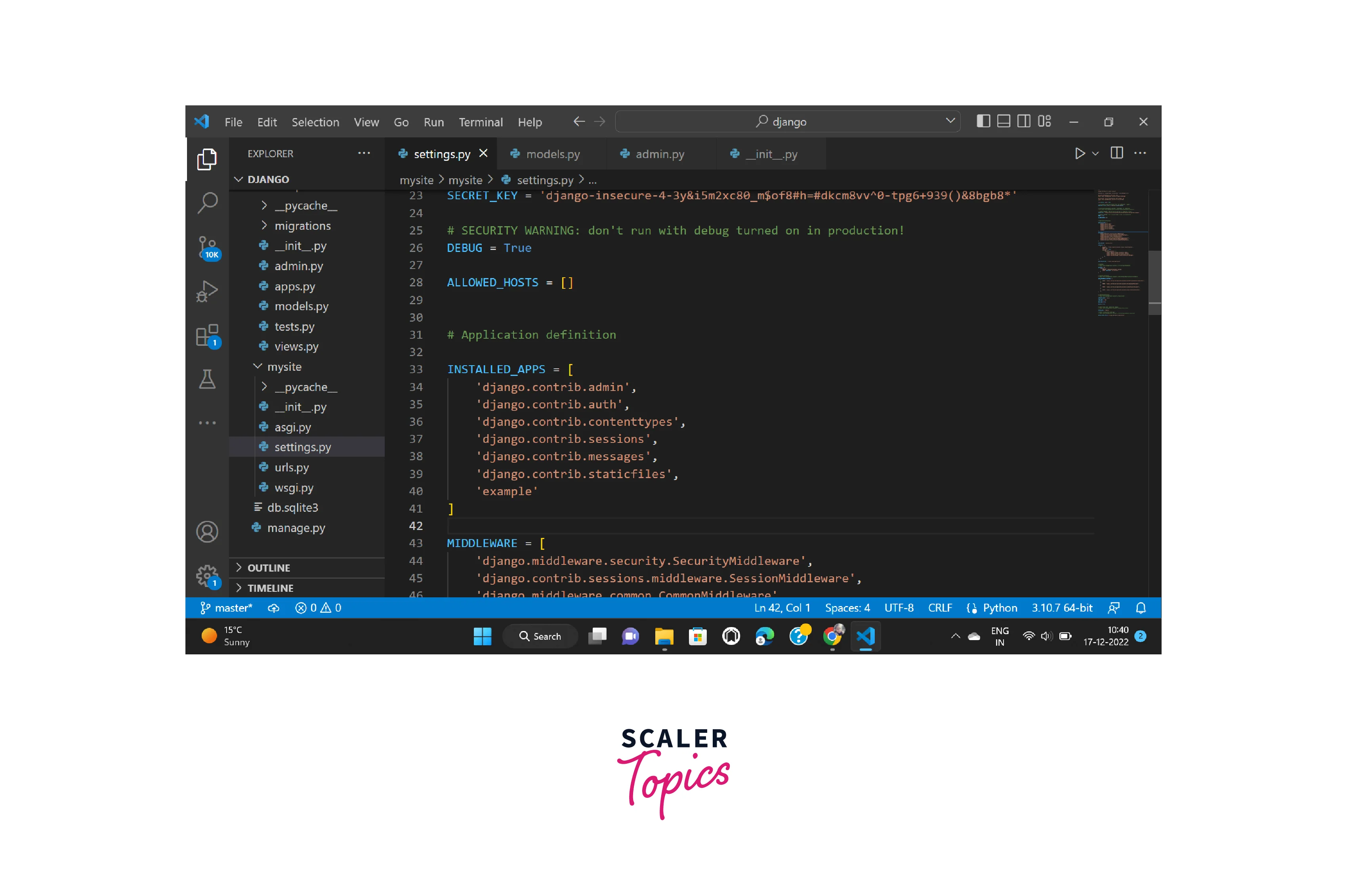Split the editor to the right
1347x896 pixels.
tap(1116, 153)
